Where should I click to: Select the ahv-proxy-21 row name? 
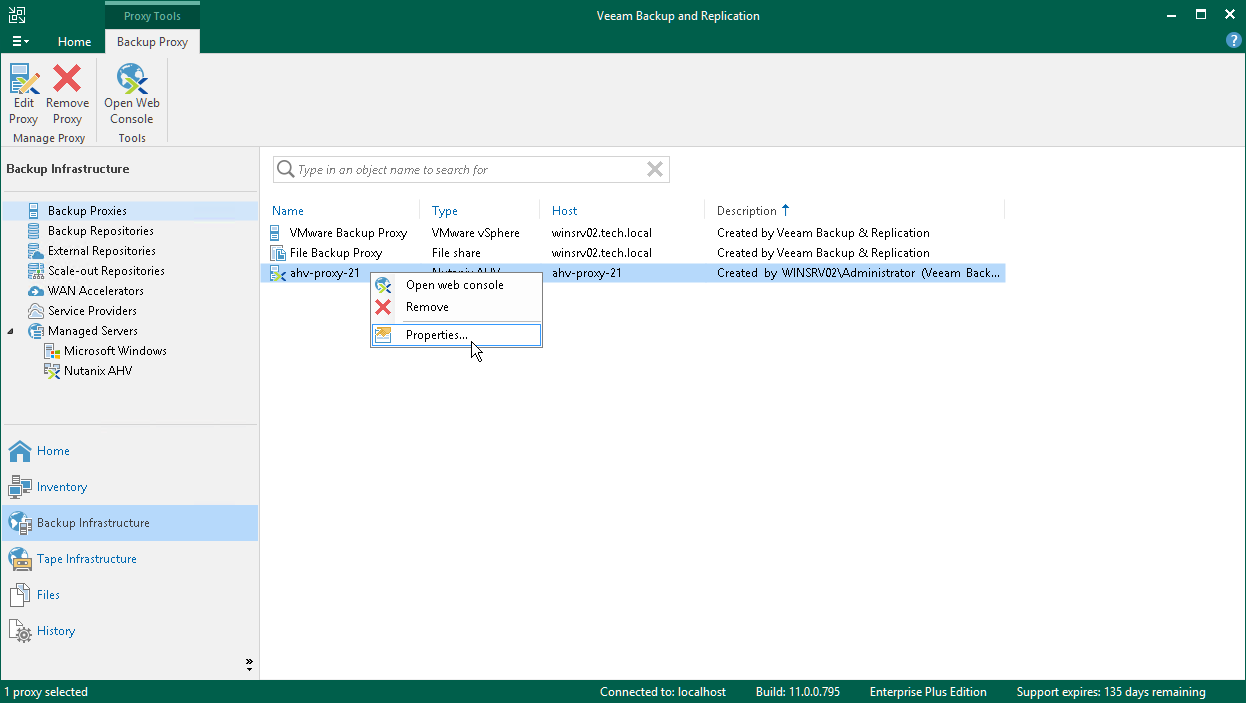point(325,273)
